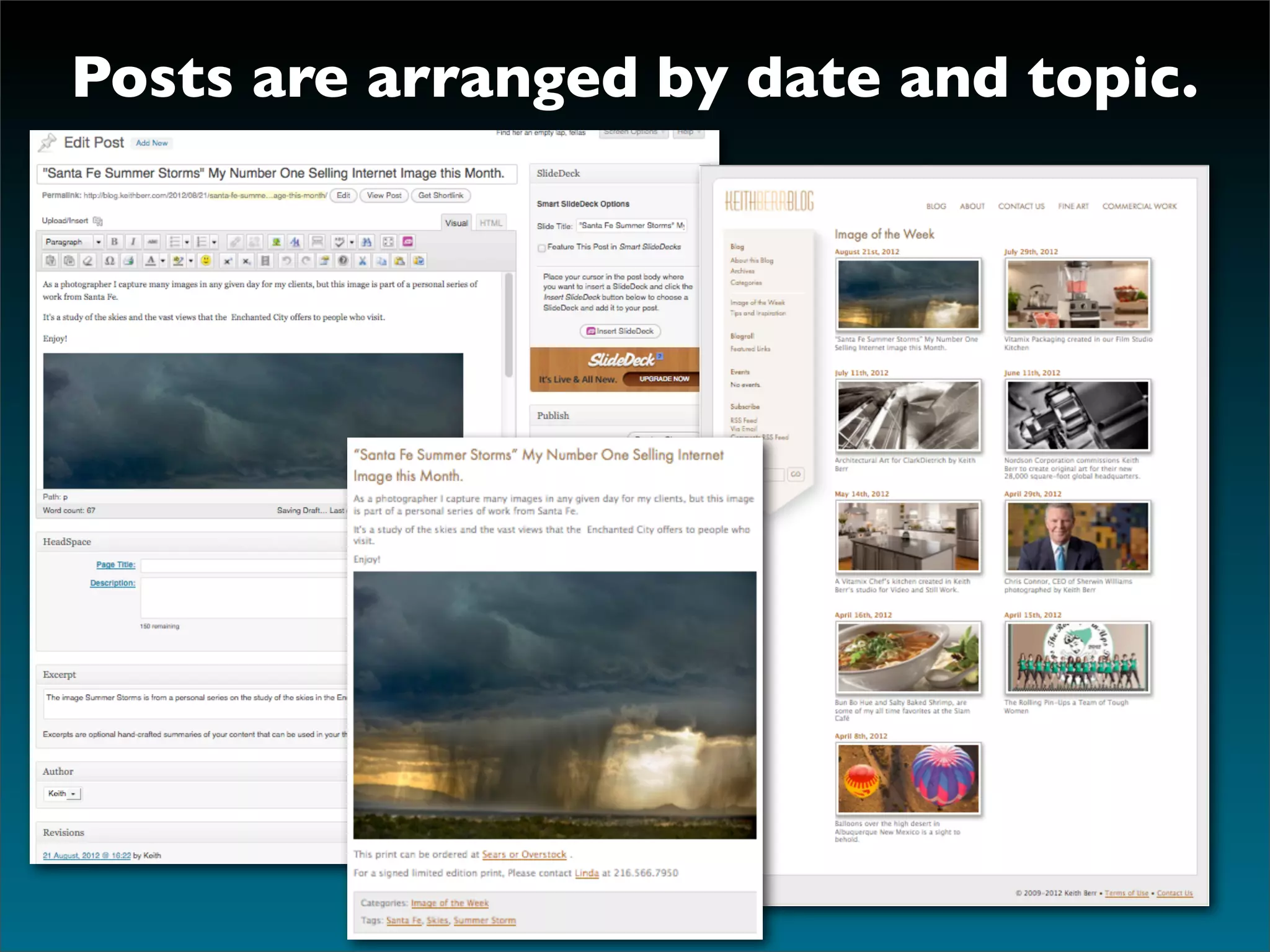Screen dimensions: 1270x952
Task: Open the Vitamix blender thumbnail
Action: (x=1078, y=294)
